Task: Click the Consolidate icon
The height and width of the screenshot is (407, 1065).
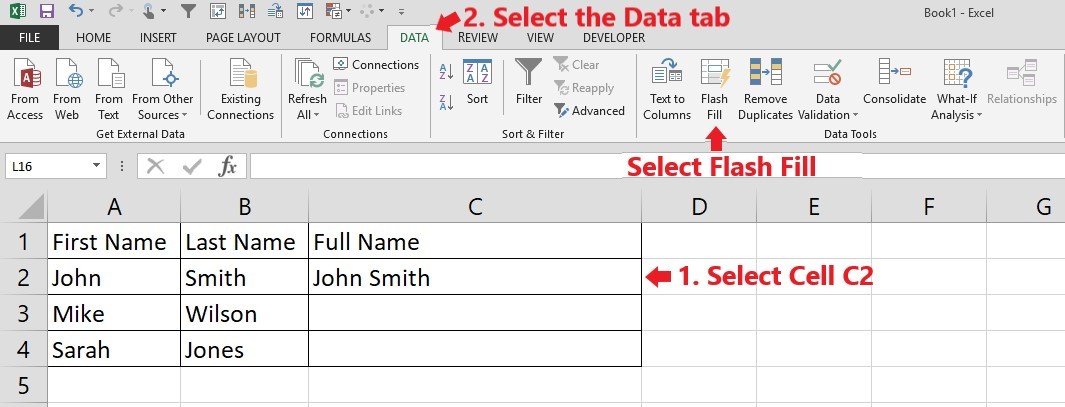Action: pyautogui.click(x=895, y=73)
